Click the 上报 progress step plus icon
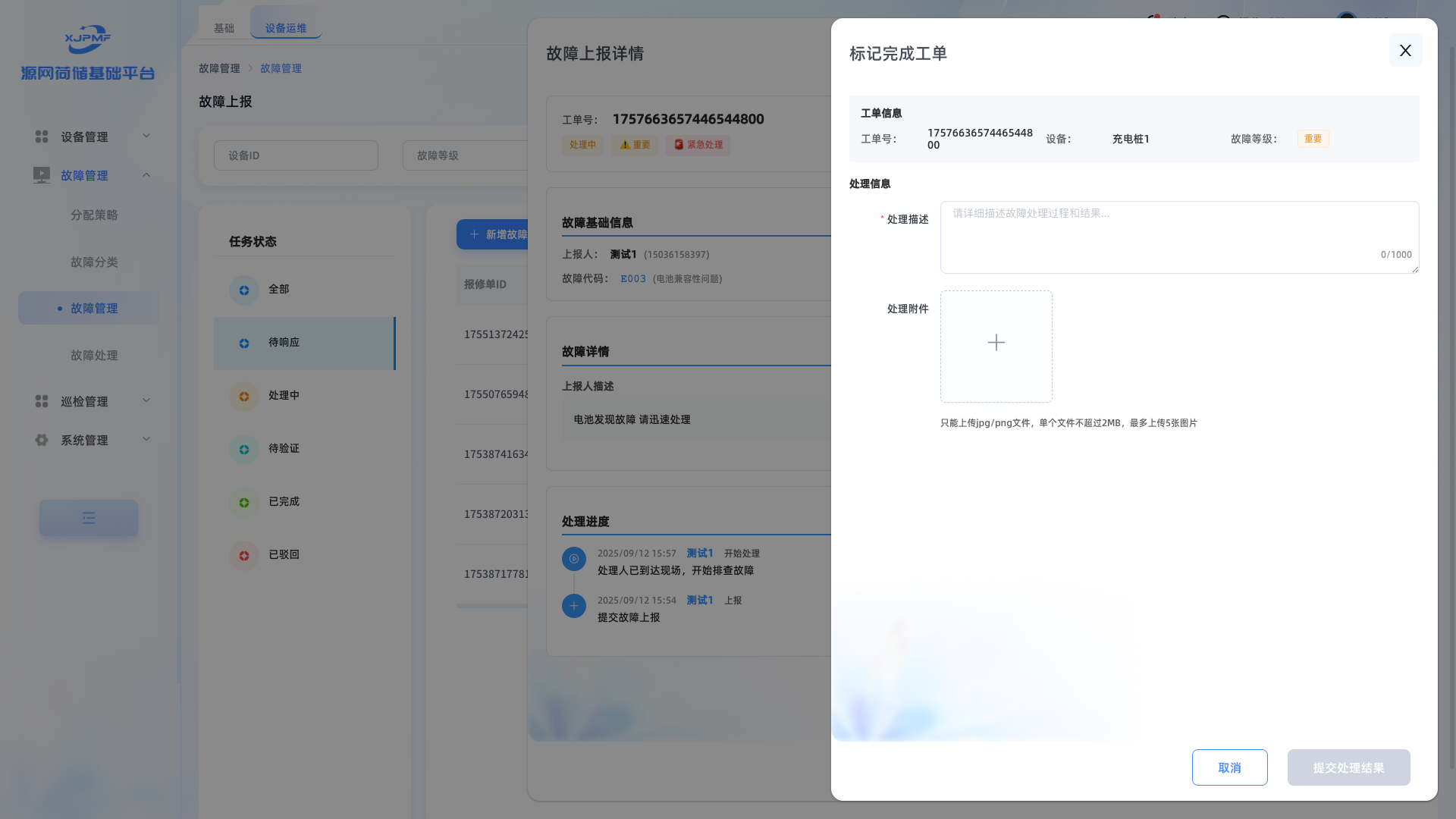This screenshot has width=1456, height=819. 574,606
